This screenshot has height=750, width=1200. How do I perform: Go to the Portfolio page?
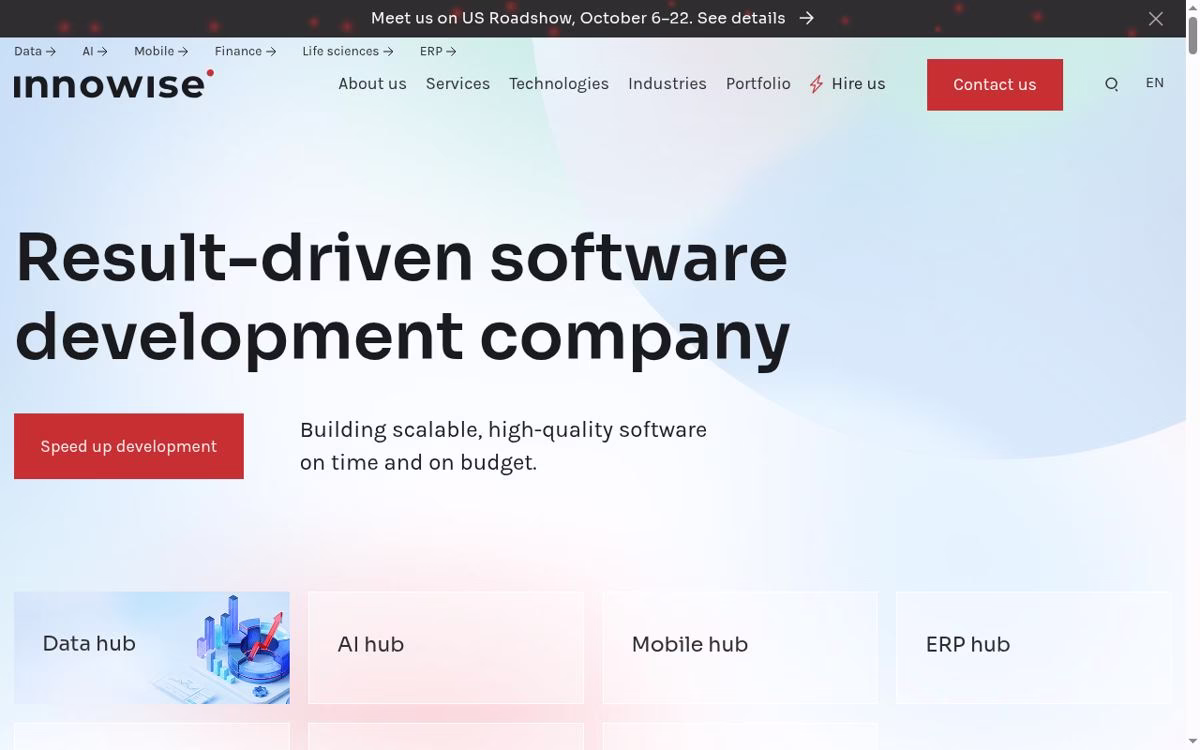click(x=758, y=84)
